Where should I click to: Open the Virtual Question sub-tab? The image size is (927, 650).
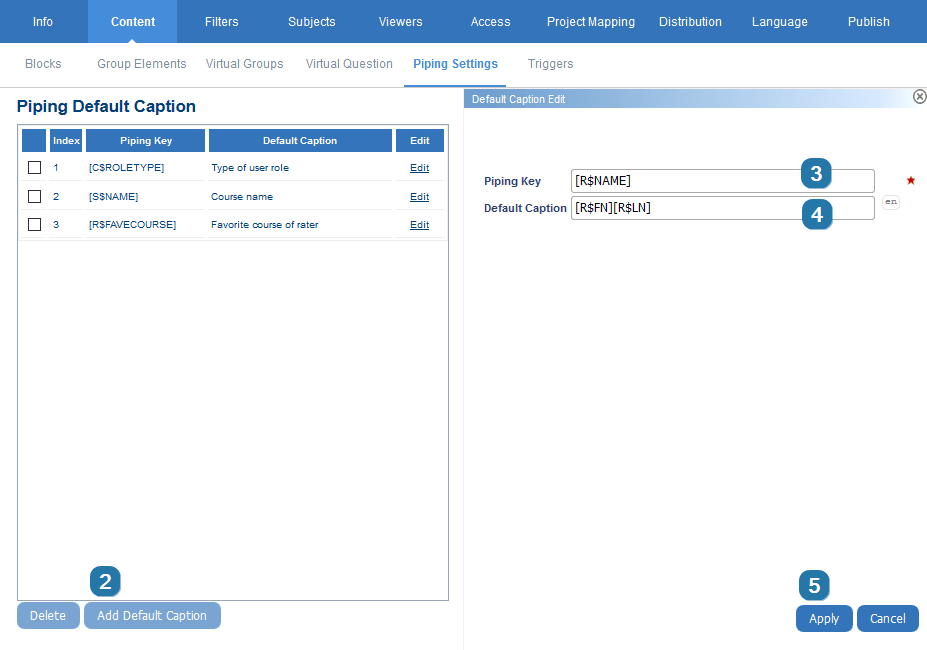click(349, 64)
